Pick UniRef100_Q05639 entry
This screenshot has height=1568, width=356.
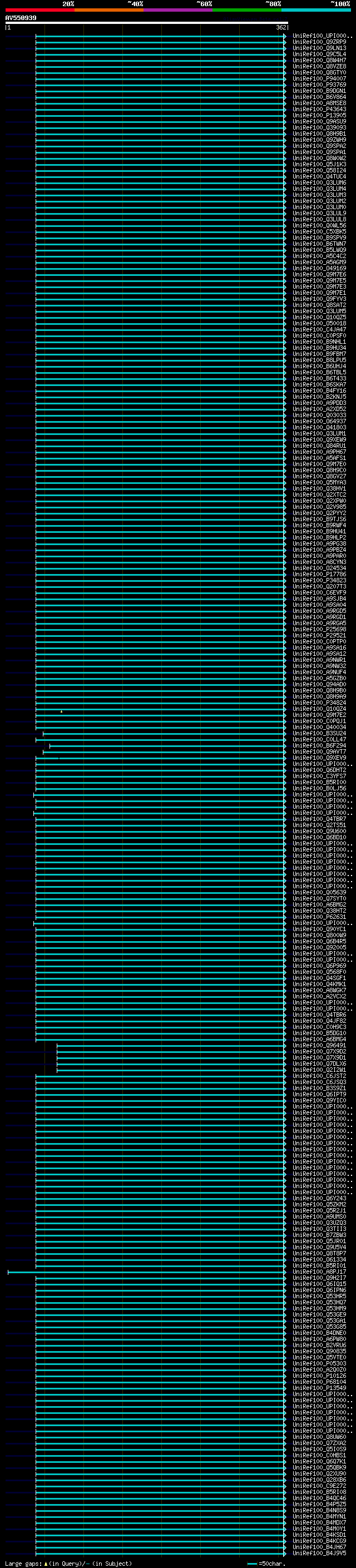point(319,893)
